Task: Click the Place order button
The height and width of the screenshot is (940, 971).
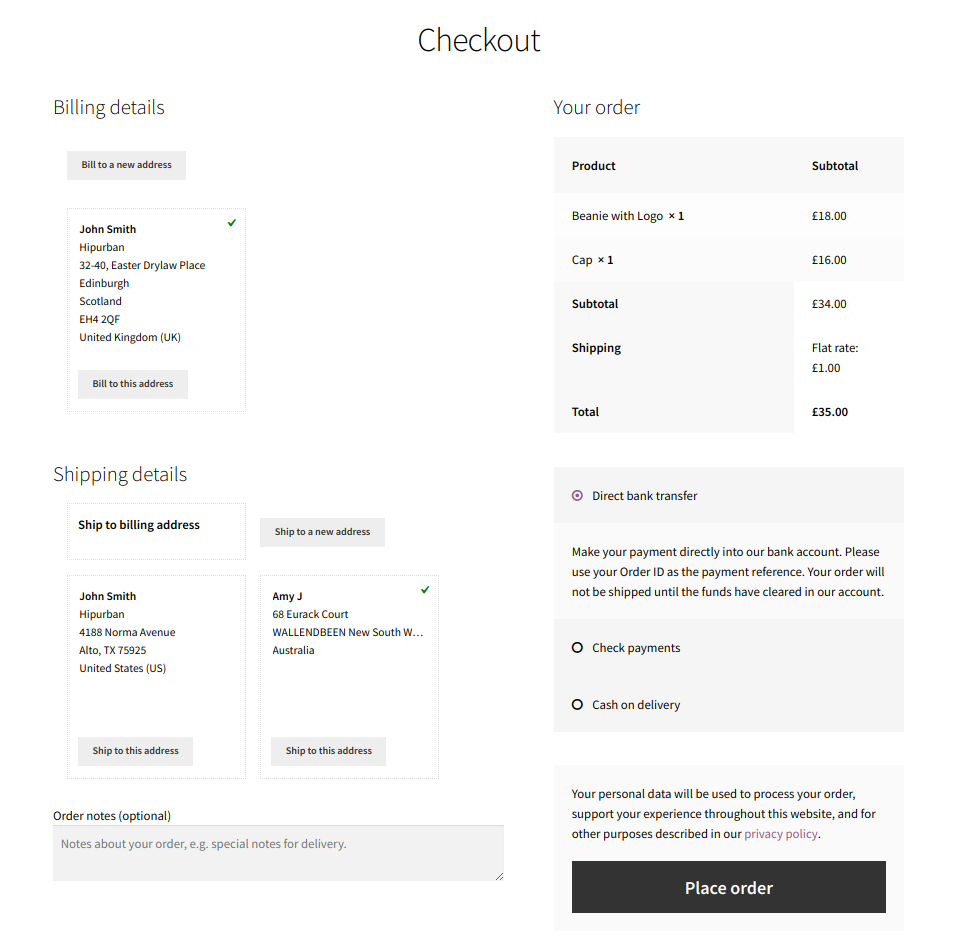Action: (728, 887)
